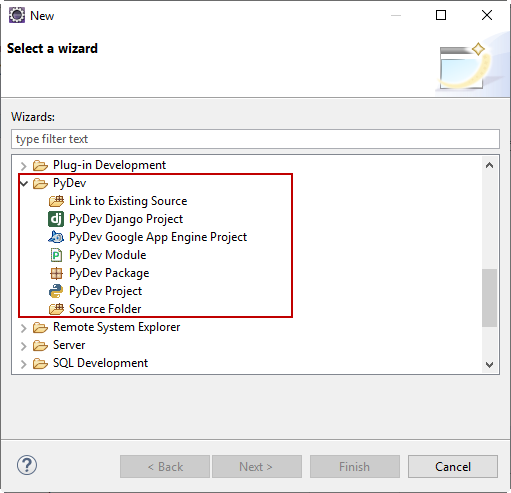Click the Python logo icon for PyDev Project
The width and height of the screenshot is (511, 493).
56,291
